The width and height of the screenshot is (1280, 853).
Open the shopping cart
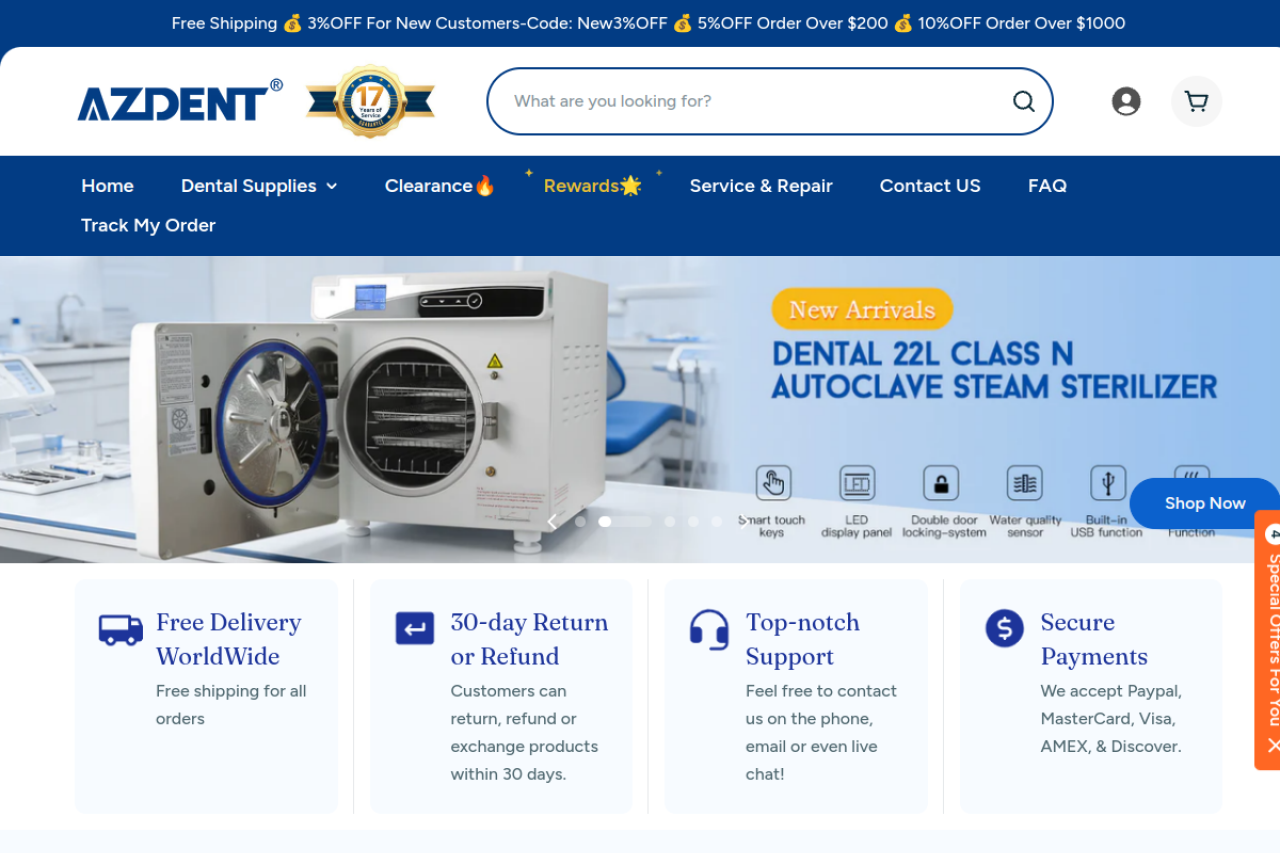1196,101
